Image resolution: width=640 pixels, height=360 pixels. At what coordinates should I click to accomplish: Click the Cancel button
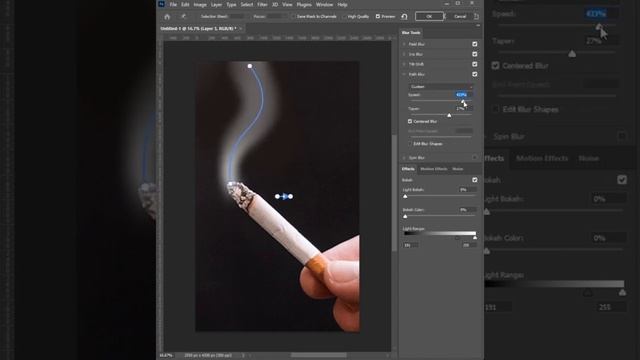(x=460, y=16)
